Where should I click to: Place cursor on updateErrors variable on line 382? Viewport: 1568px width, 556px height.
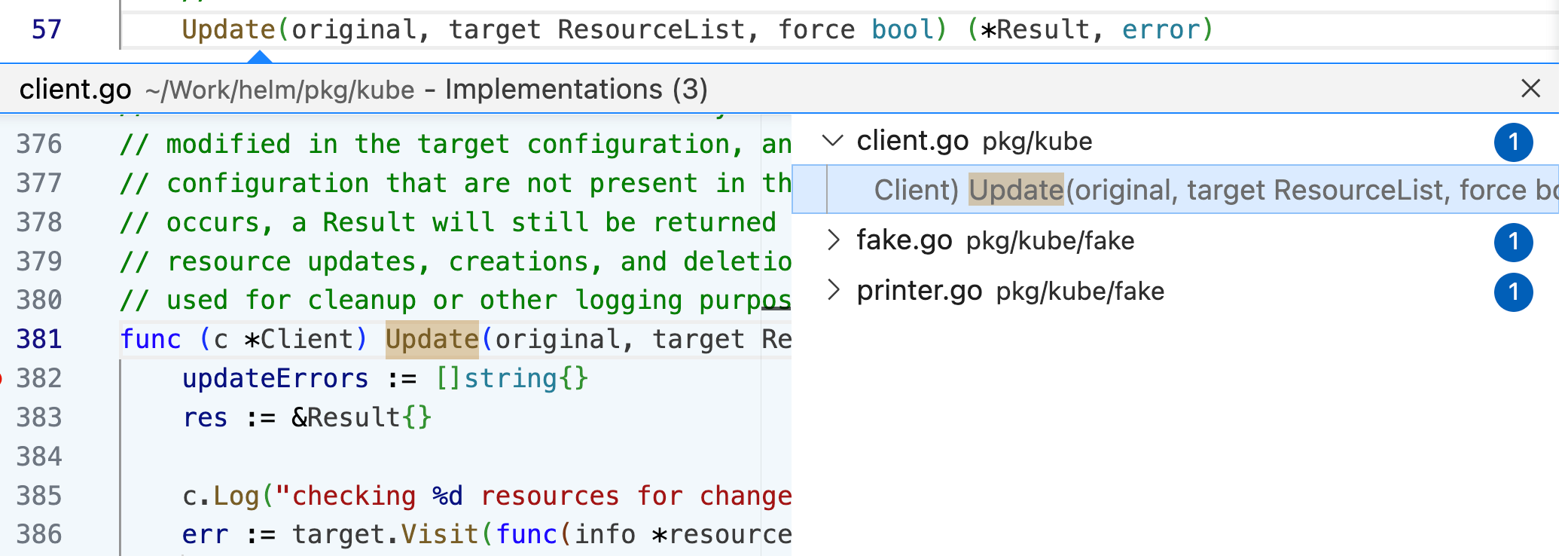275,378
